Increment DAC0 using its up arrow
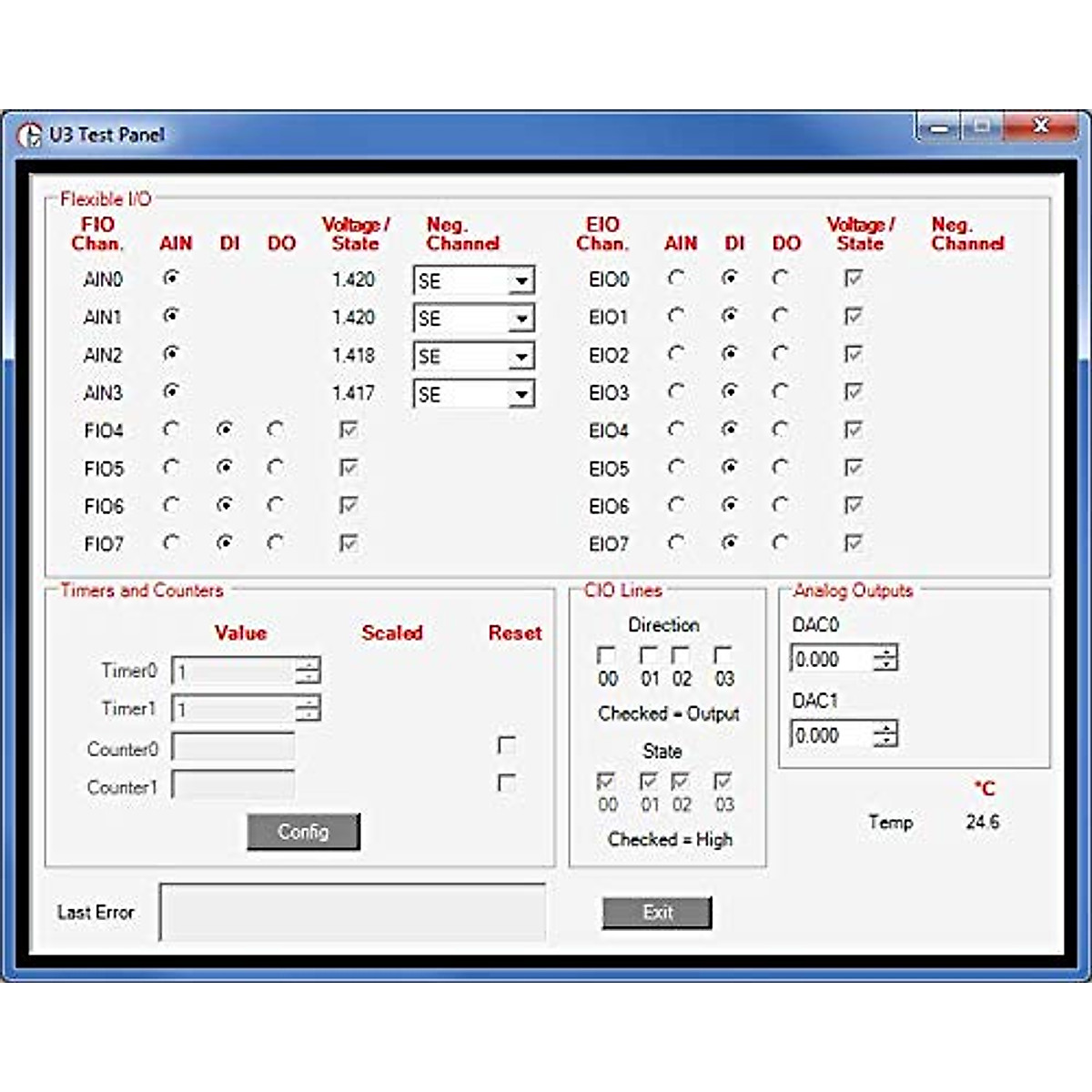This screenshot has height=1092, width=1092. click(x=885, y=652)
